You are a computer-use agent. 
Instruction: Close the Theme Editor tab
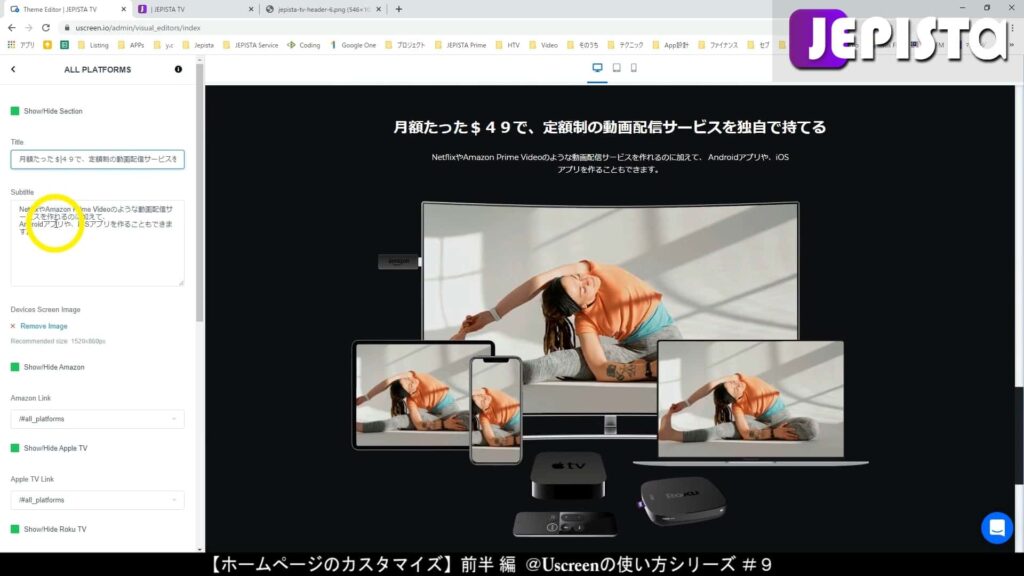(123, 9)
